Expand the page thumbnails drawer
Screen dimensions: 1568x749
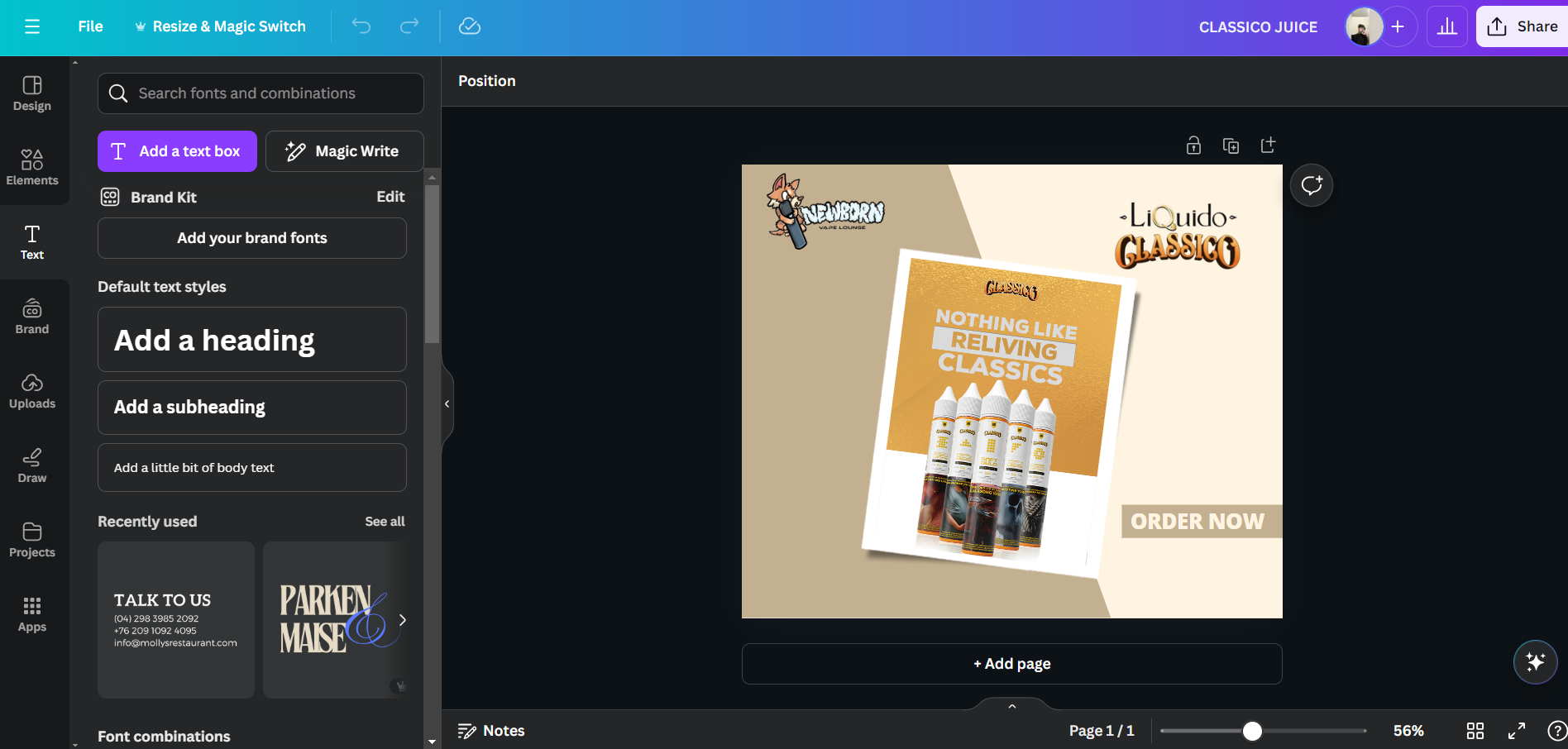pos(1012,706)
